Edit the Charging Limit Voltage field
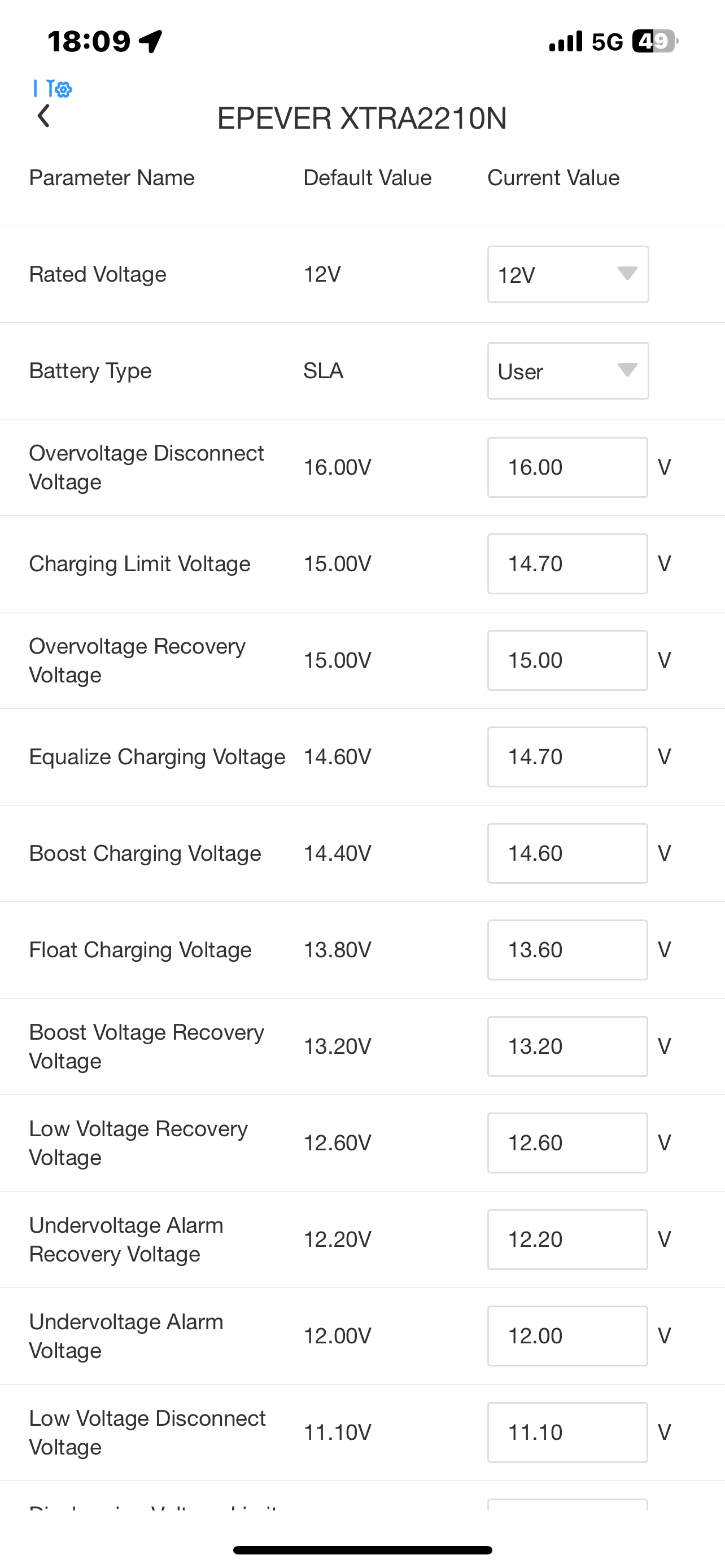The width and height of the screenshot is (725, 1568). coord(567,564)
